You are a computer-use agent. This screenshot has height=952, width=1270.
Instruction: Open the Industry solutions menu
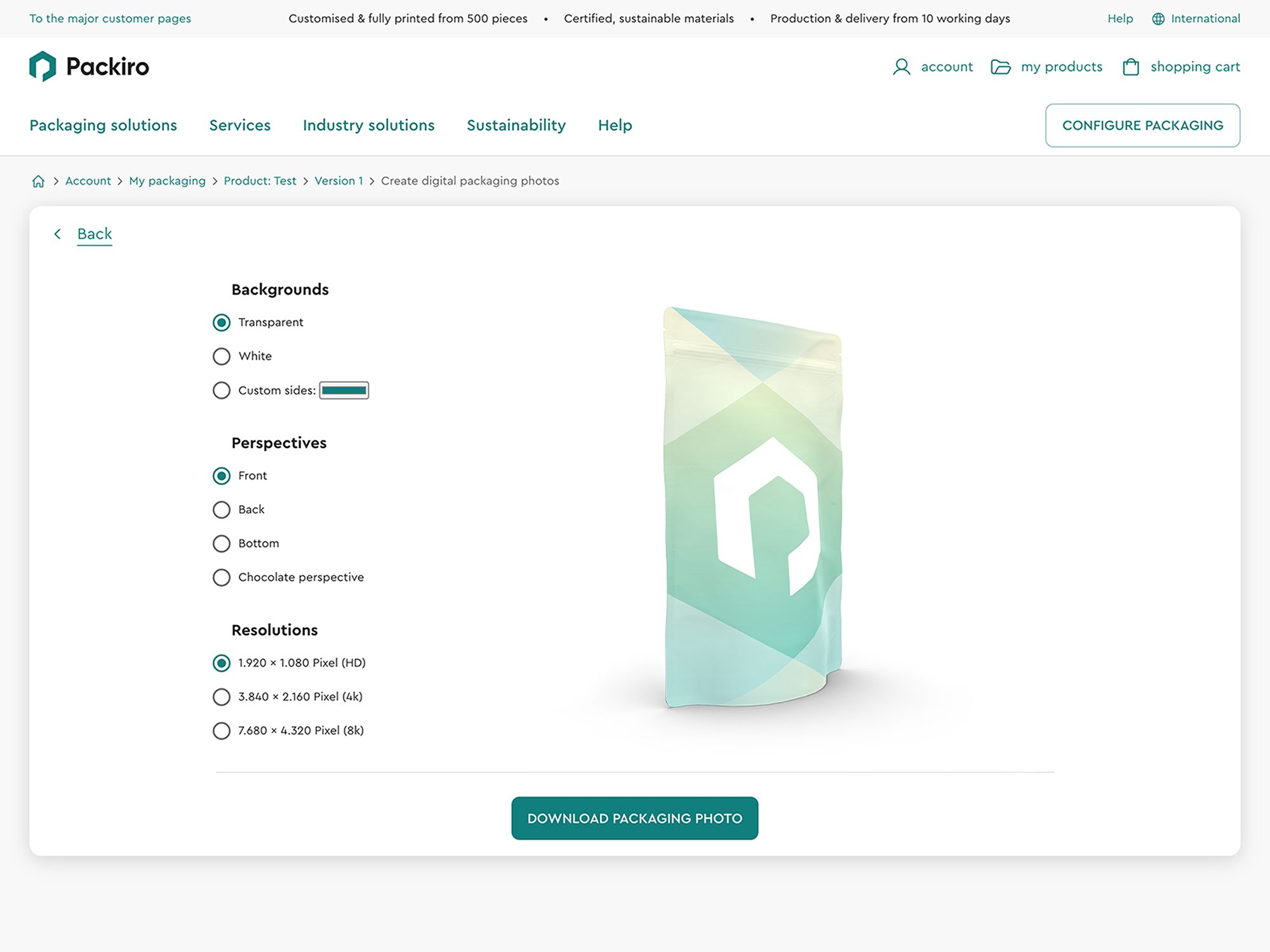click(x=368, y=126)
